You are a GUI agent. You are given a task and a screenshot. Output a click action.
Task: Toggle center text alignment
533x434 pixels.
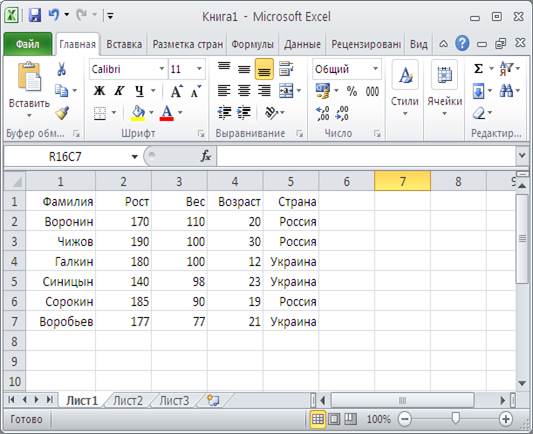pyautogui.click(x=244, y=91)
